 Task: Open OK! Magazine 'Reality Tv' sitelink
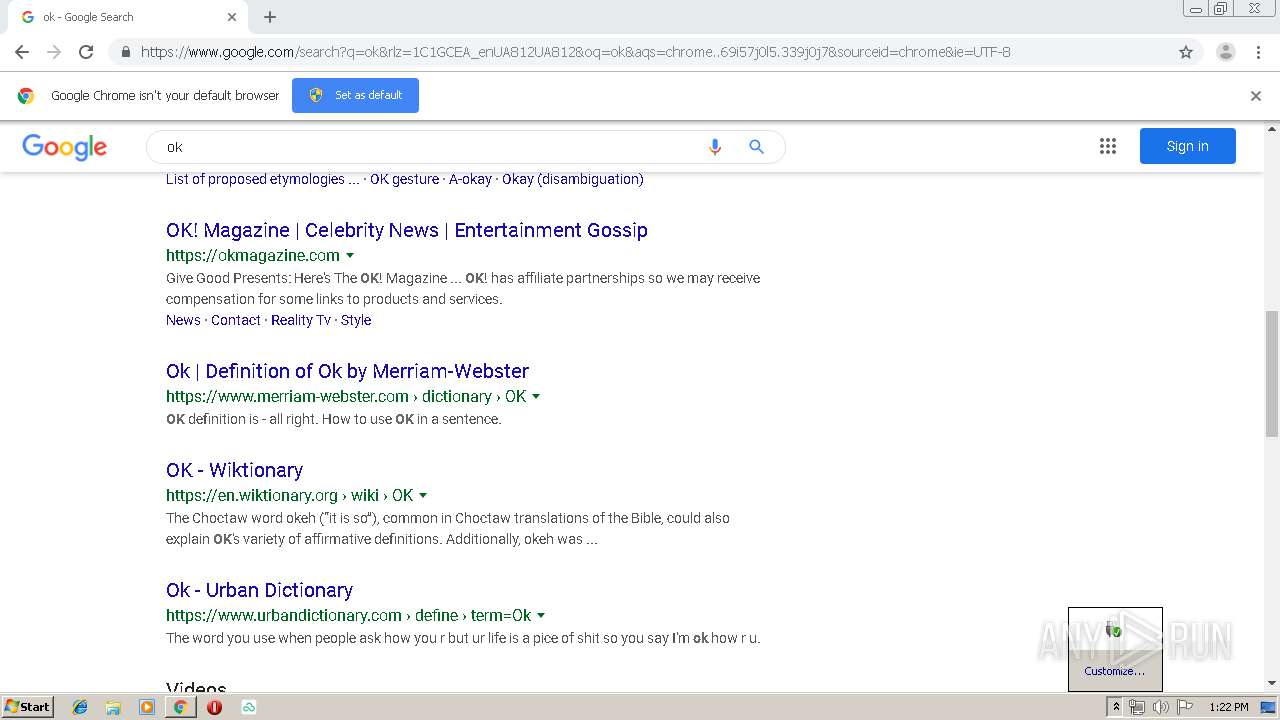click(x=301, y=320)
